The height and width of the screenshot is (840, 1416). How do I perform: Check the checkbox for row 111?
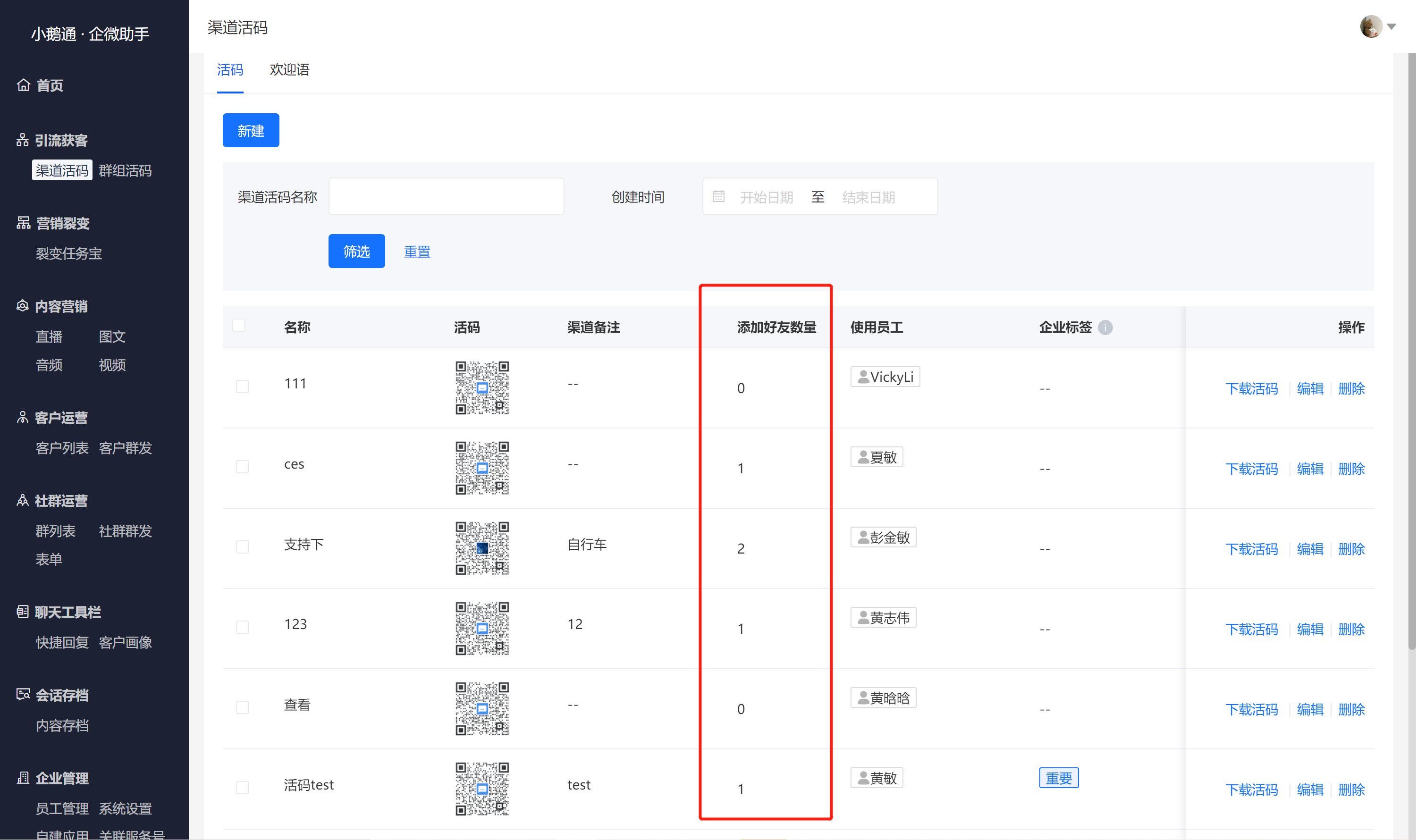coord(242,386)
